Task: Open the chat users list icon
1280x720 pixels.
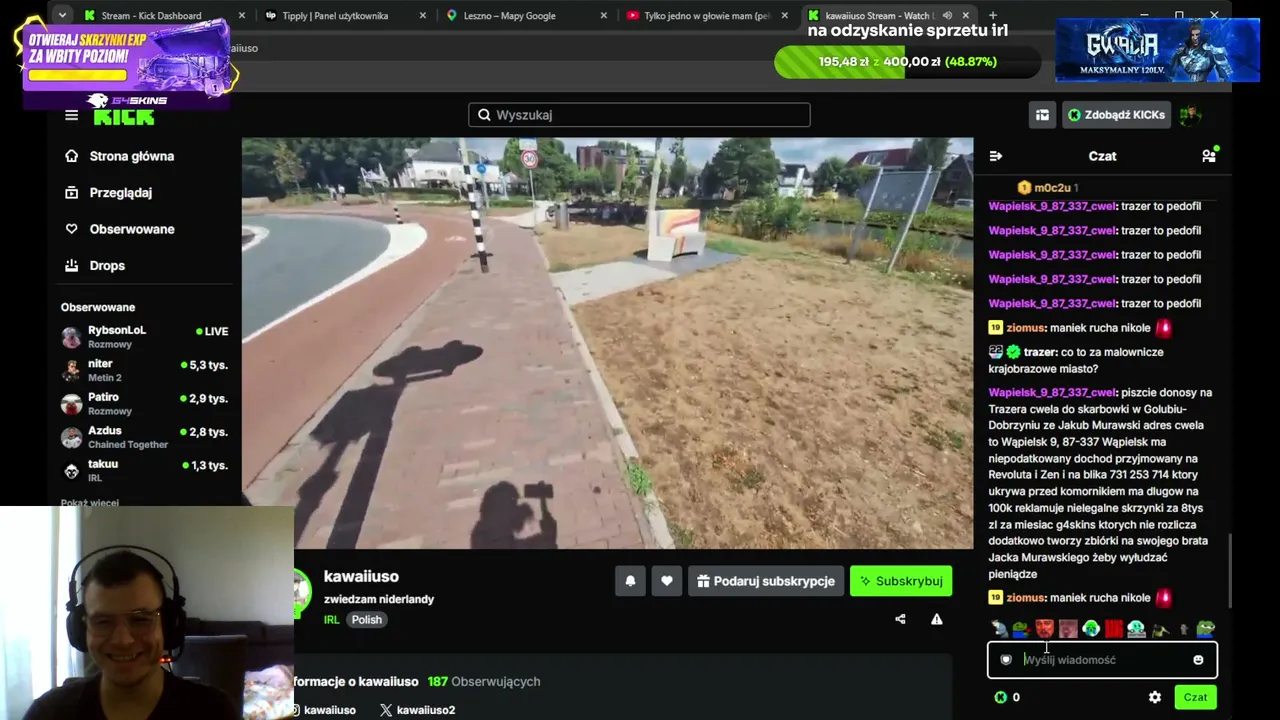Action: 1209,156
